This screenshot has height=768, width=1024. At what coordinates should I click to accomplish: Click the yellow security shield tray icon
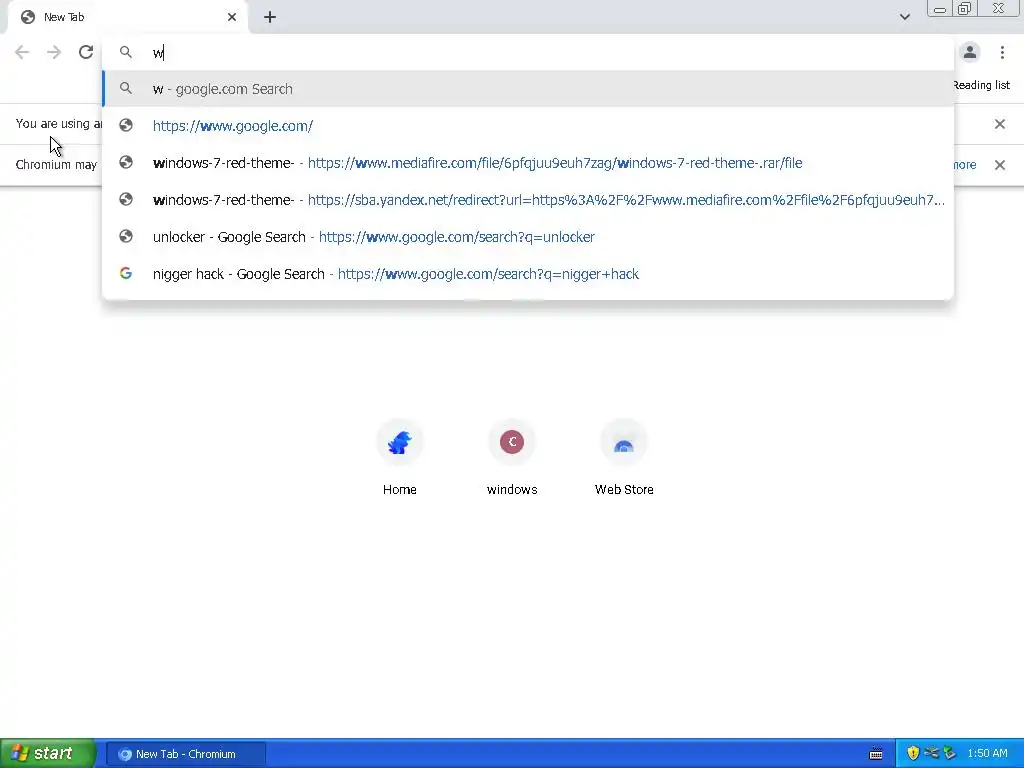913,754
